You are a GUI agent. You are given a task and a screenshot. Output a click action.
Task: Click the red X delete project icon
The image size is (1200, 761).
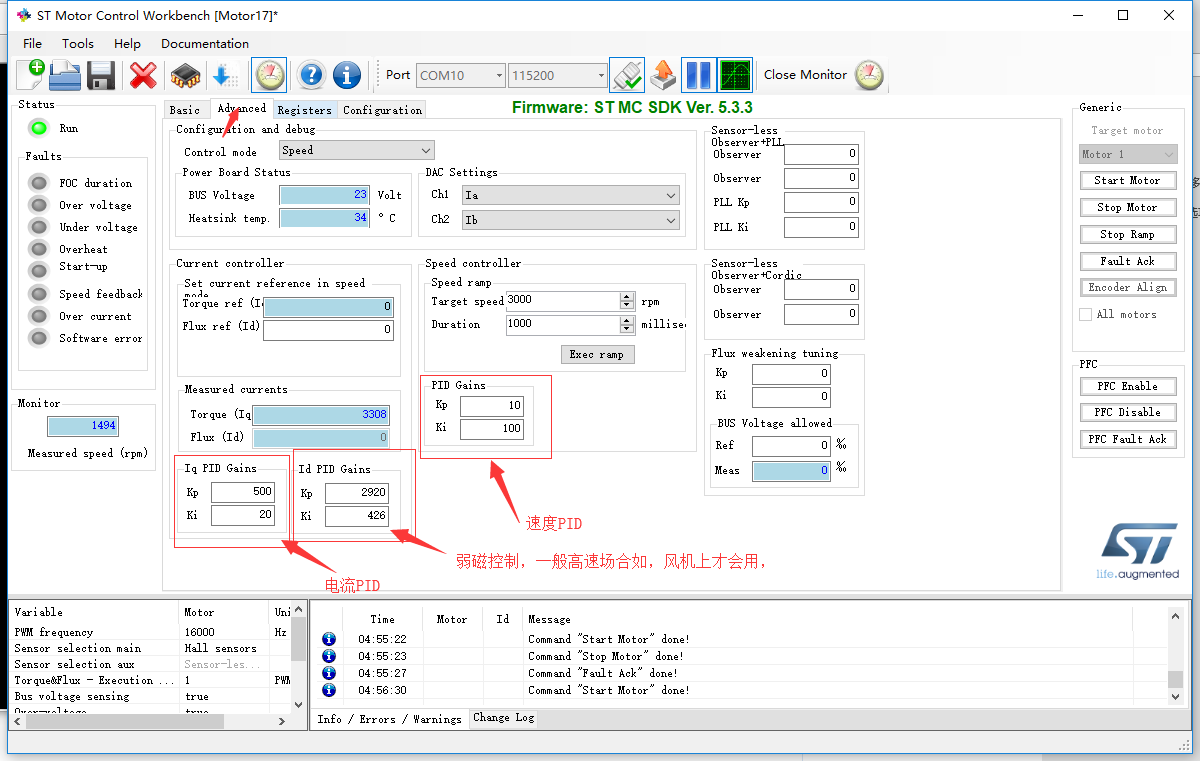pyautogui.click(x=142, y=75)
